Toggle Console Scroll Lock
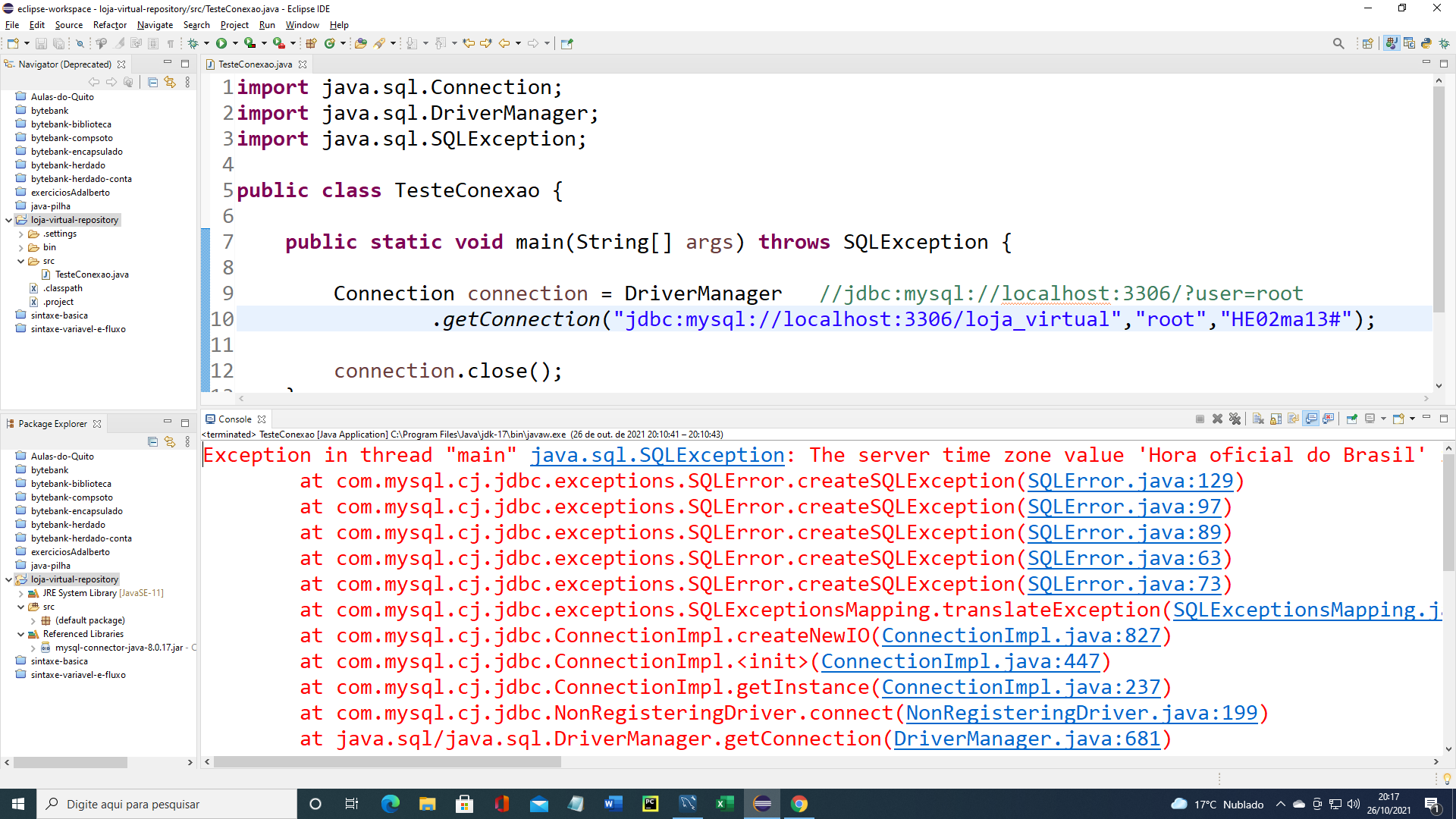 pyautogui.click(x=1276, y=419)
